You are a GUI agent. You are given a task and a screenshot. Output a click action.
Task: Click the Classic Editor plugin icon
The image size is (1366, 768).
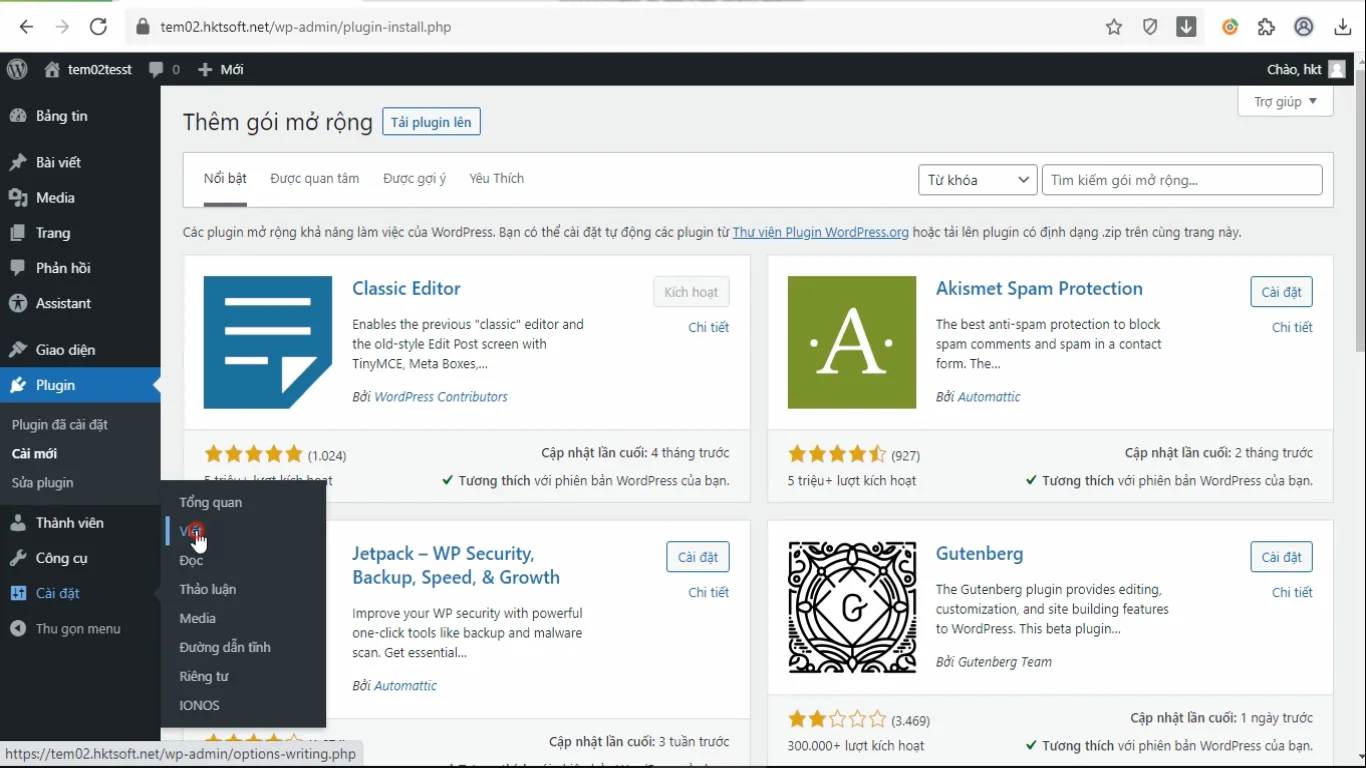268,342
